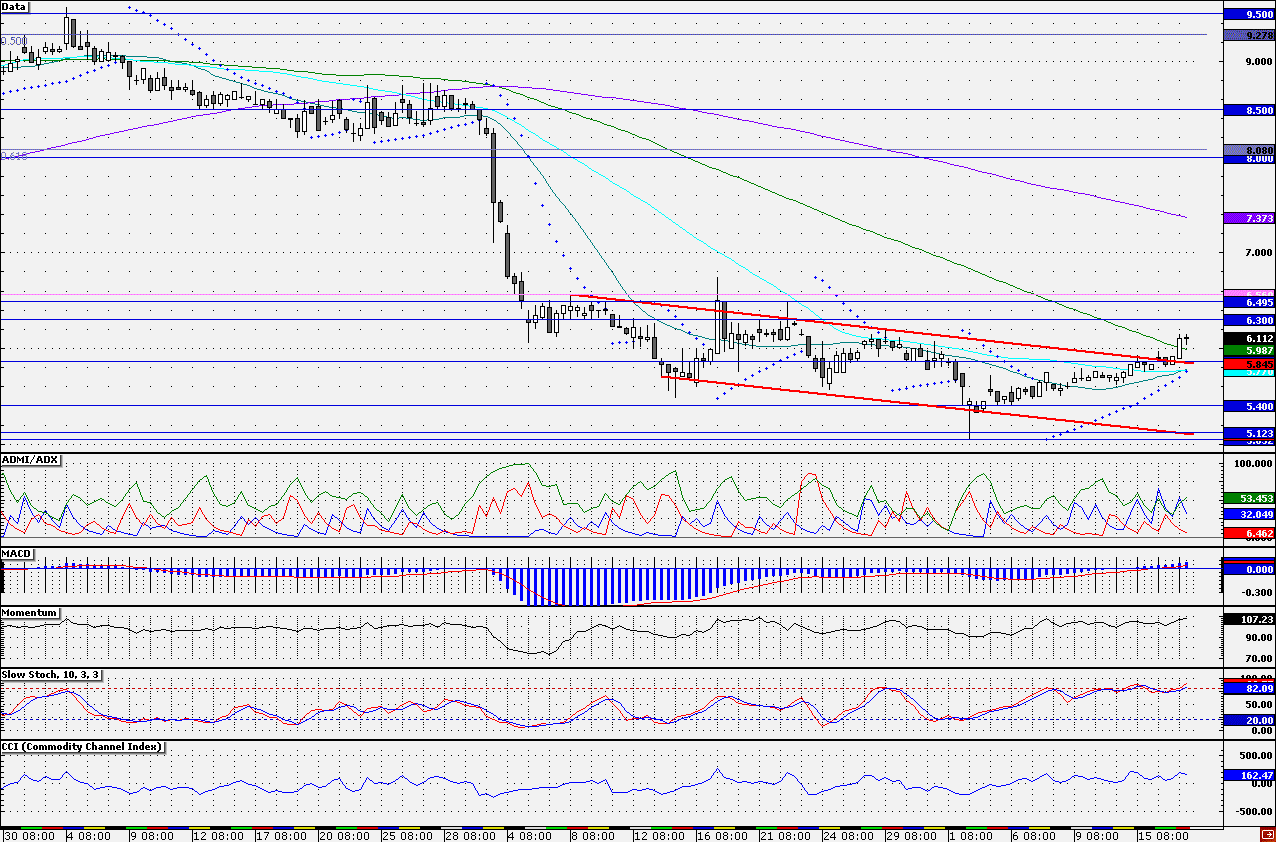Select the Momentum indicator pane label
Viewport: 1276px width, 842px height.
(x=29, y=612)
